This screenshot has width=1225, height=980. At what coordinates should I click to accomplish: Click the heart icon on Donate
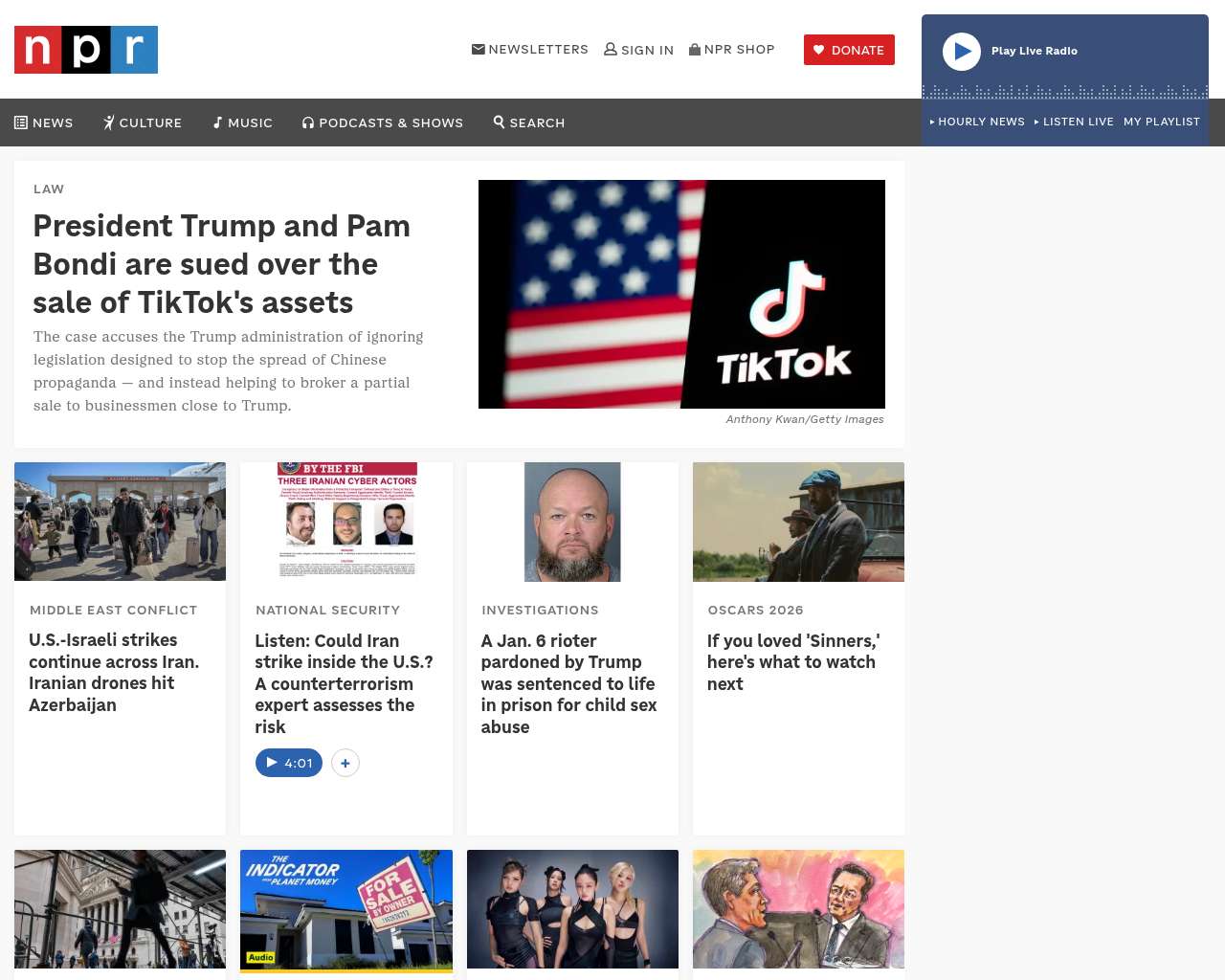pos(819,50)
